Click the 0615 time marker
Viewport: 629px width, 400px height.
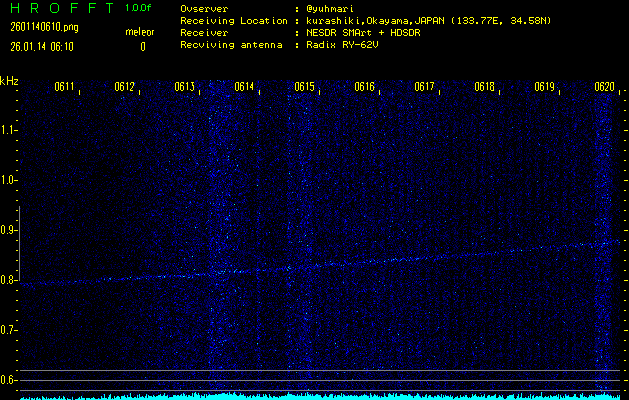point(304,87)
